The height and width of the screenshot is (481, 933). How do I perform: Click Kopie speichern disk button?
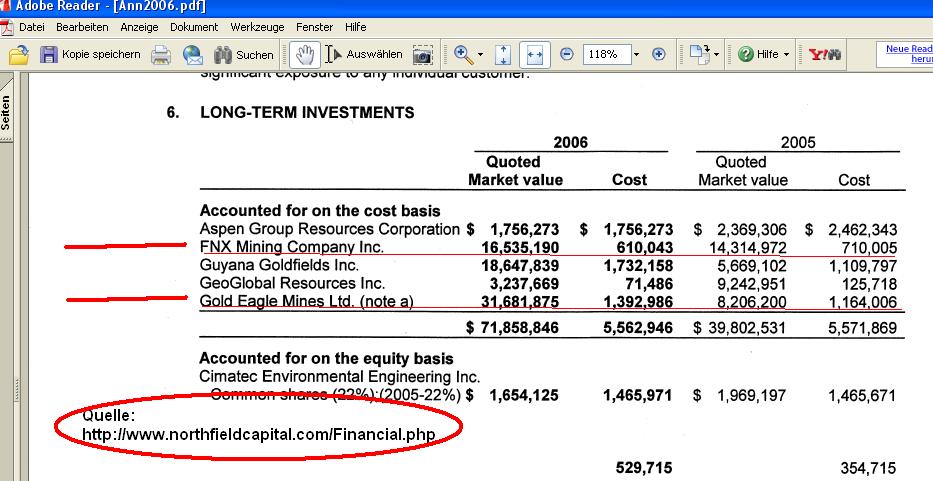click(x=90, y=55)
